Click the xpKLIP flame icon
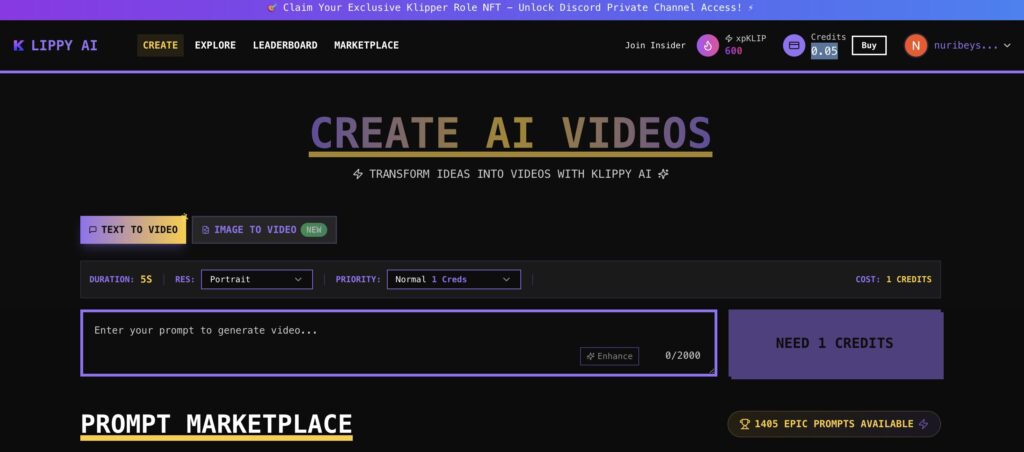 pyautogui.click(x=708, y=46)
